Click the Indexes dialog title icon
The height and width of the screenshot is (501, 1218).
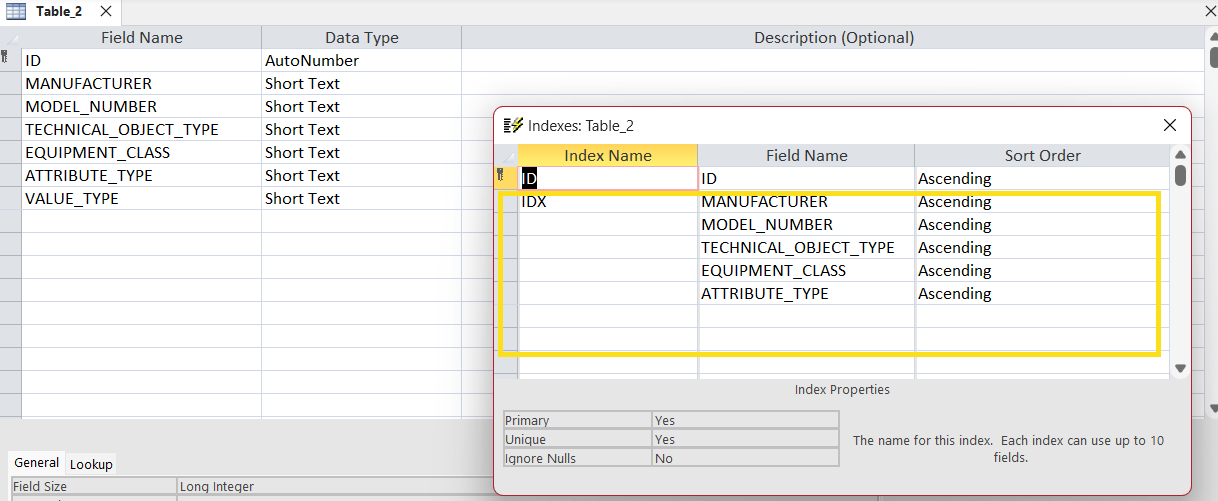pyautogui.click(x=513, y=126)
